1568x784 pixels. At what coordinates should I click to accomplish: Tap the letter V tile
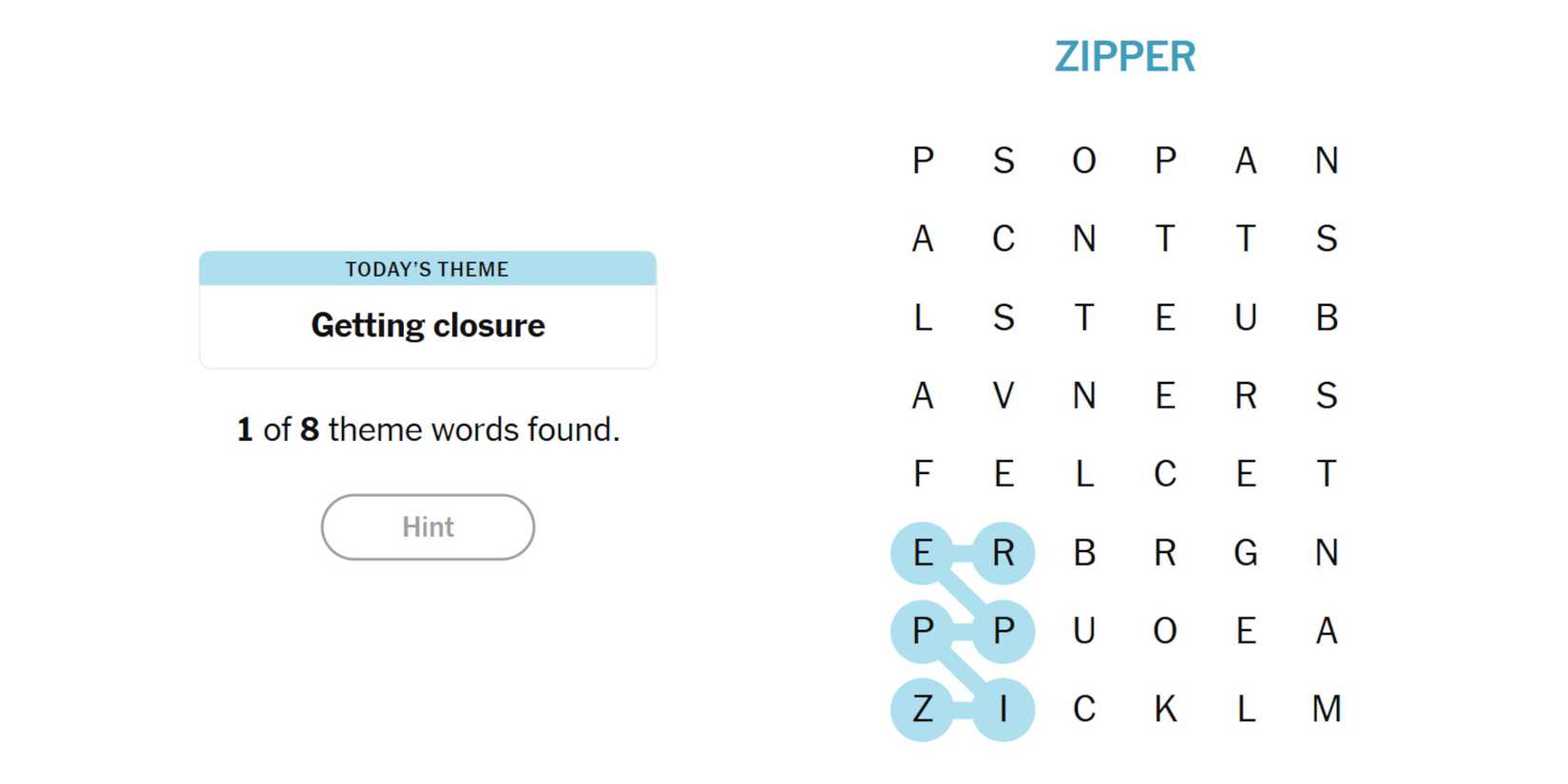click(1004, 395)
